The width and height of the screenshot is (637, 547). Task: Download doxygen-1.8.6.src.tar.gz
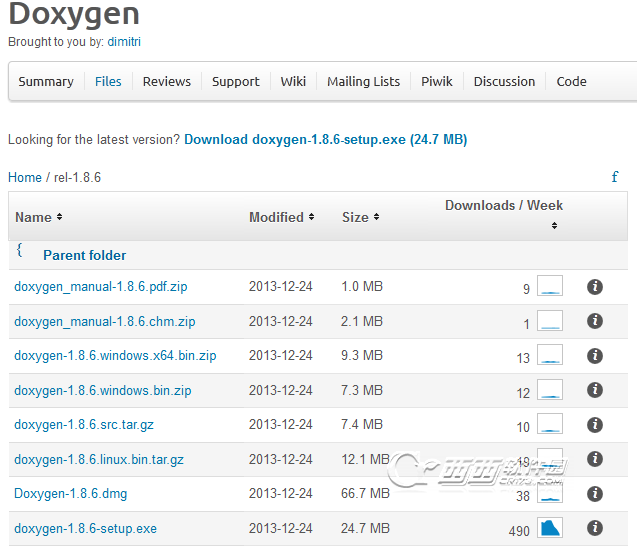(x=84, y=425)
